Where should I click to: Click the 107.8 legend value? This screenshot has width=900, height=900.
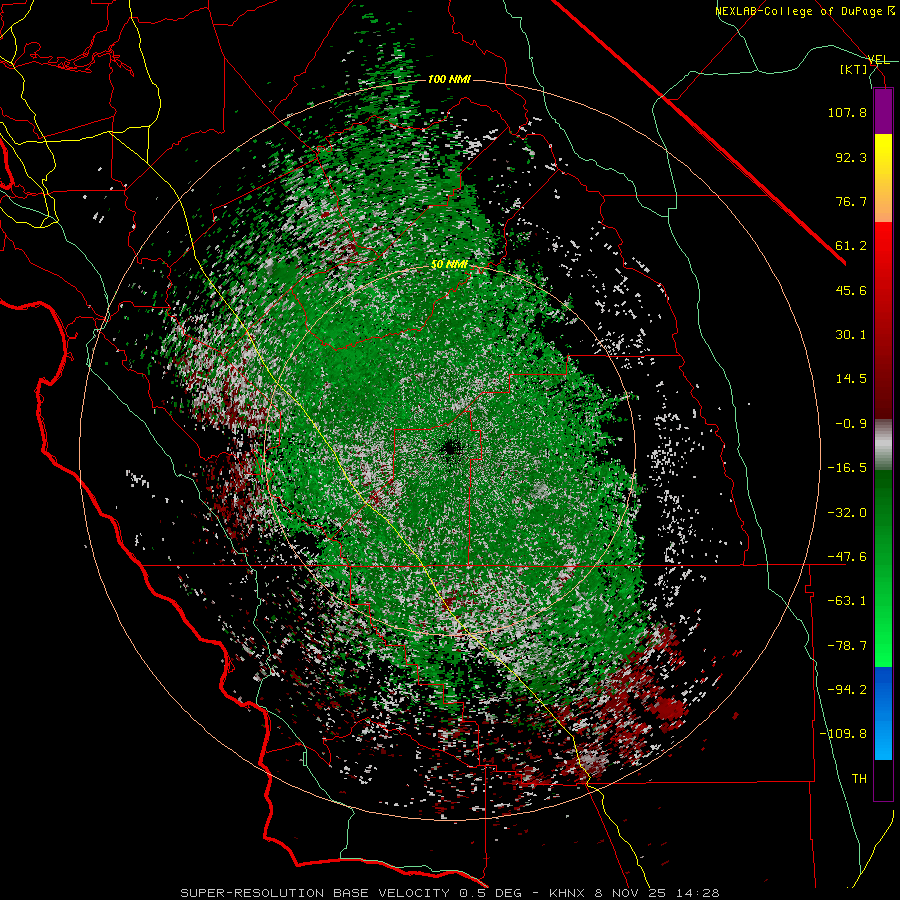coord(847,112)
